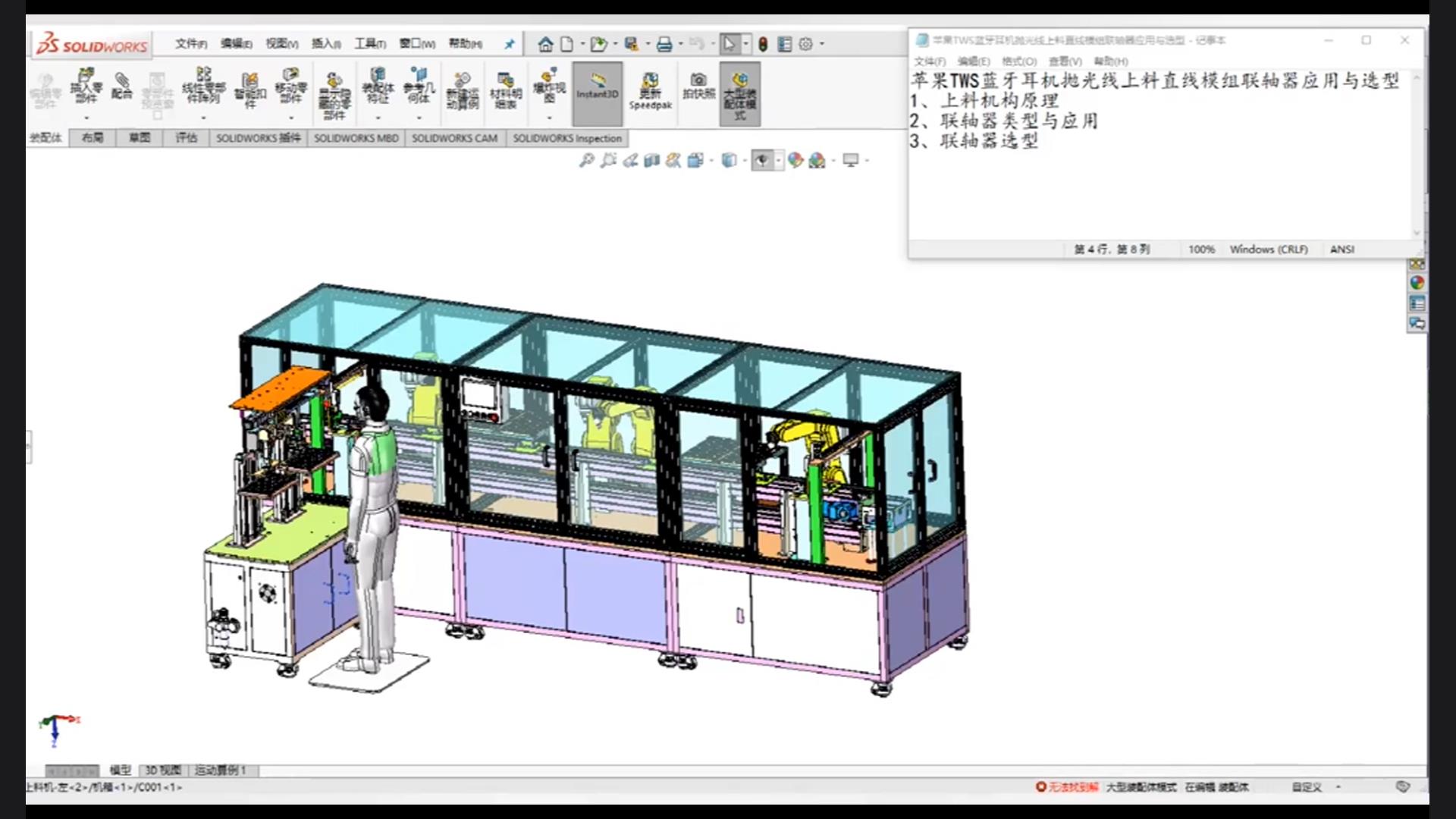Open the 运动算例 1 bottom tab
This screenshot has width=1456, height=819.
[221, 770]
